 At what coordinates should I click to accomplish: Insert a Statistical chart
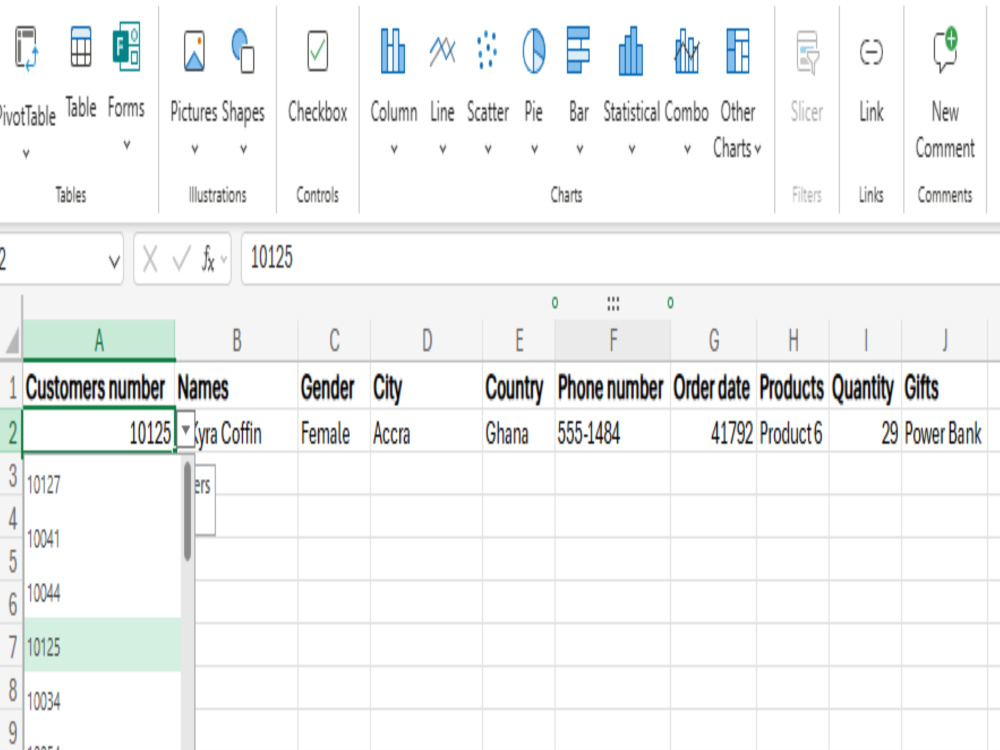click(x=631, y=51)
